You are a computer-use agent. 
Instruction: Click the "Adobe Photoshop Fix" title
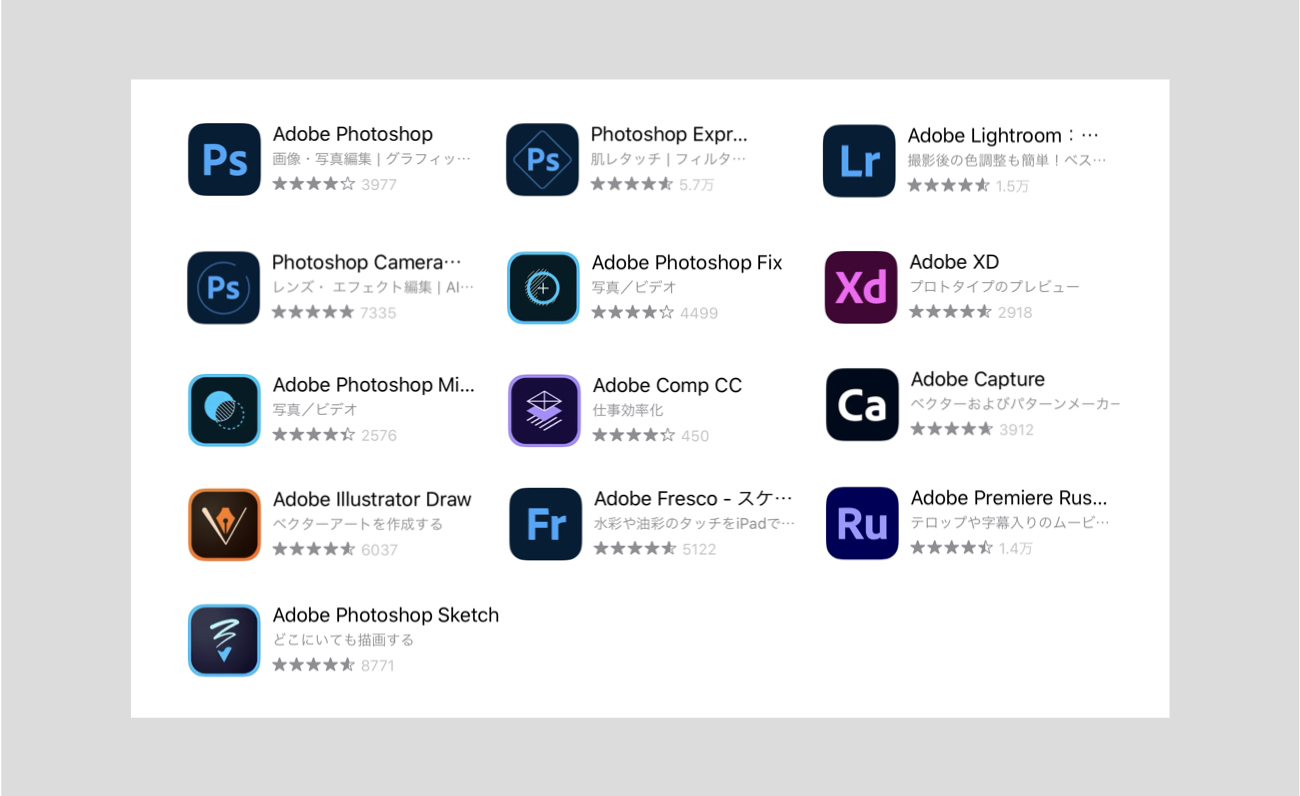pos(687,262)
